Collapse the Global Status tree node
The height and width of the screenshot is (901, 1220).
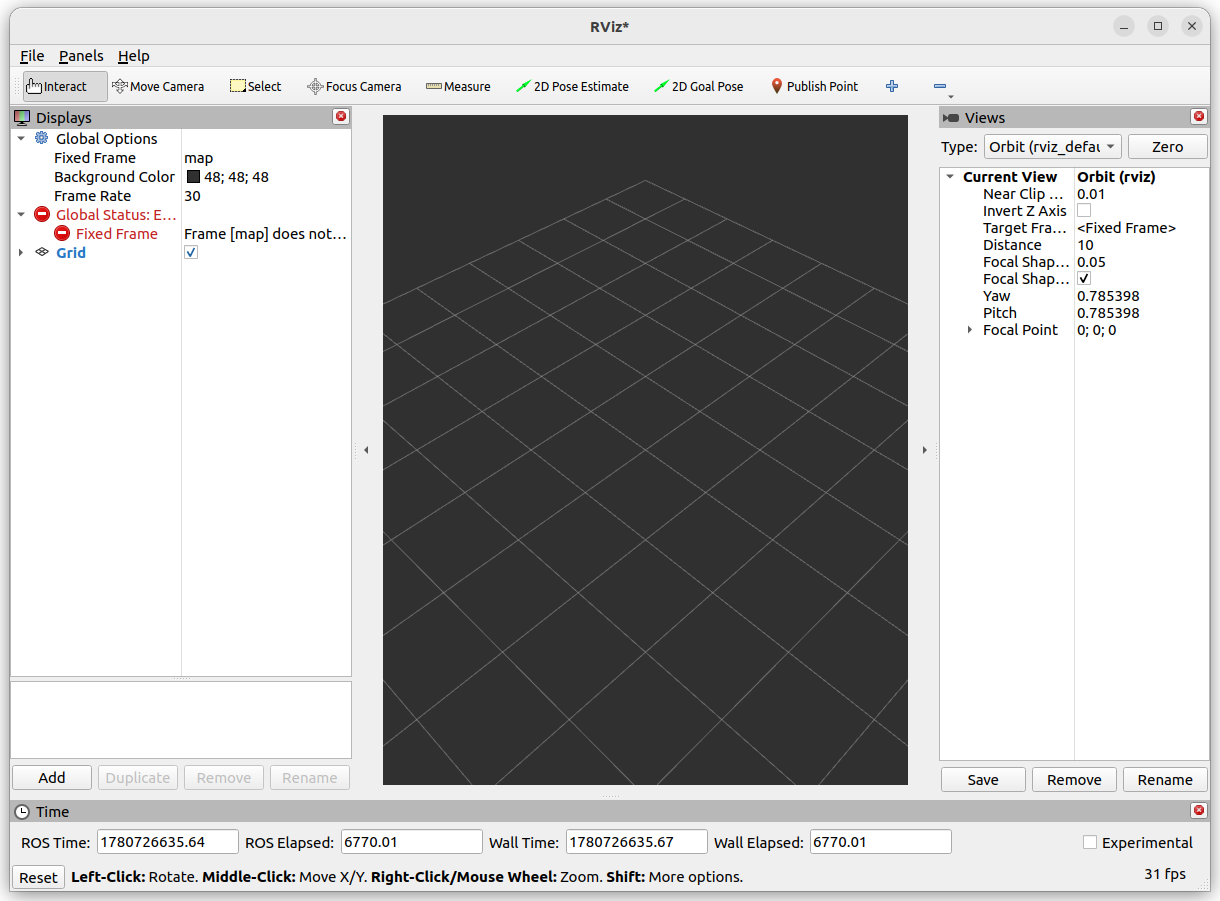21,214
